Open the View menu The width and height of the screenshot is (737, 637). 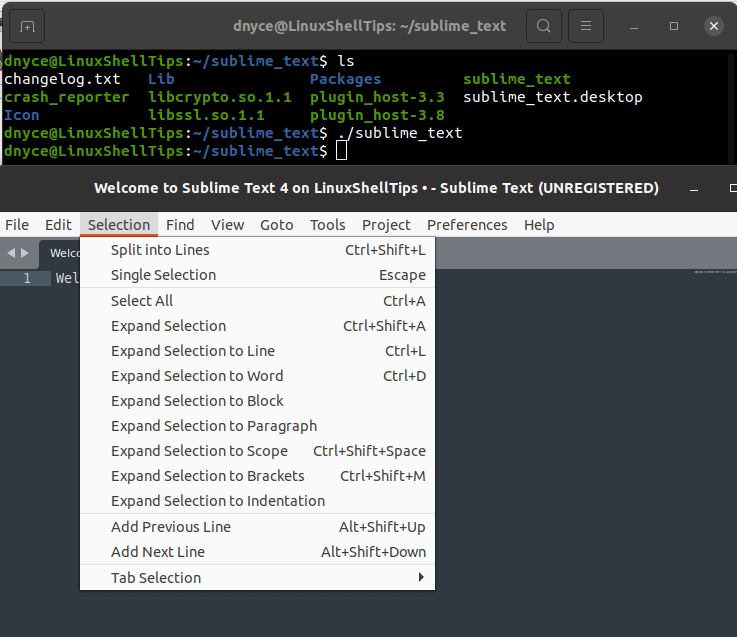tap(227, 225)
